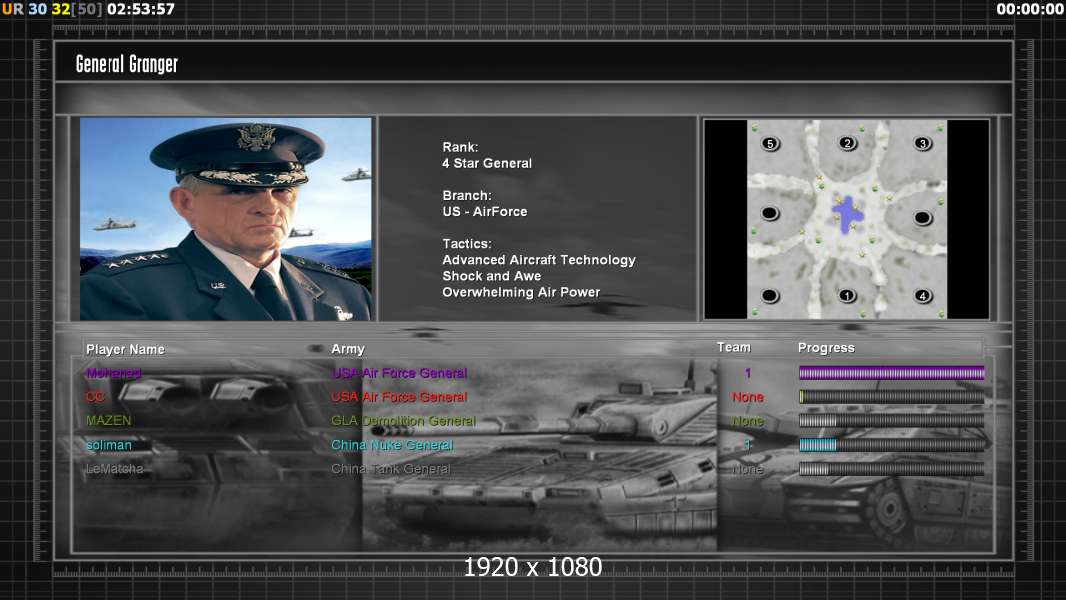This screenshot has height=600, width=1066.
Task: Click Mohaned's team number 1
Action: pyautogui.click(x=748, y=373)
